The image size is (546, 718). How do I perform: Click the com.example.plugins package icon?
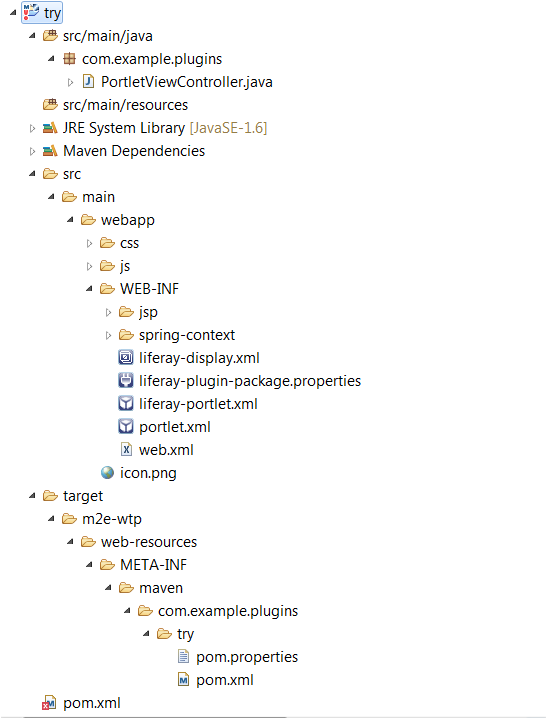coord(69,59)
